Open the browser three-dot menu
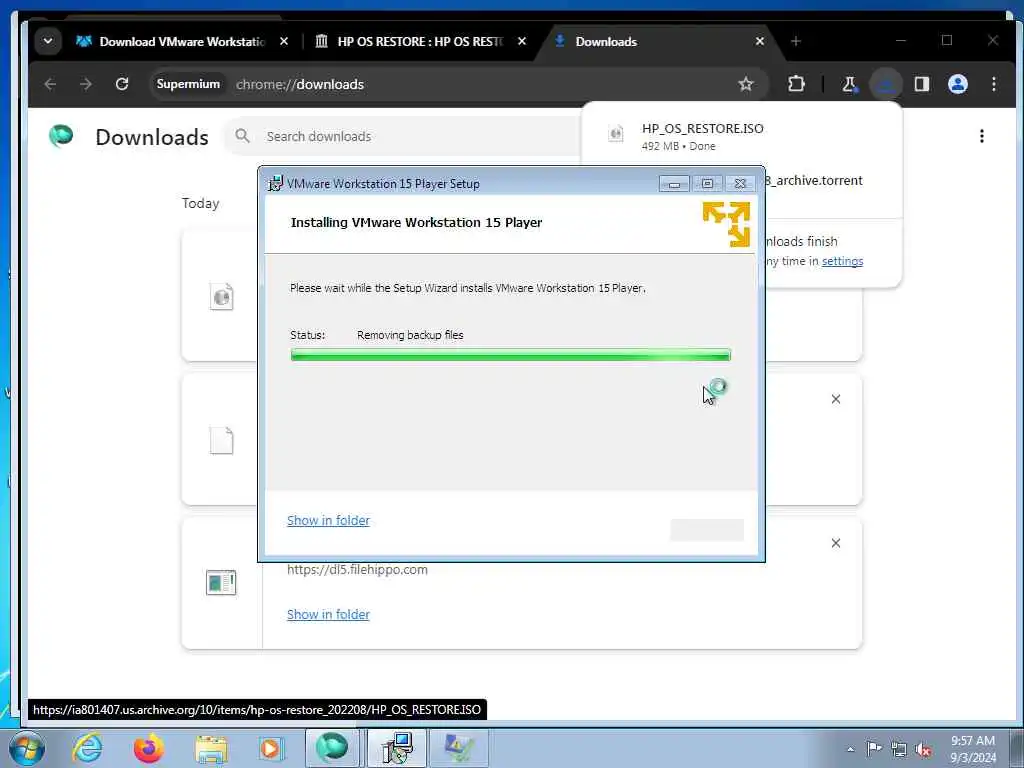This screenshot has height=768, width=1024. pos(993,84)
